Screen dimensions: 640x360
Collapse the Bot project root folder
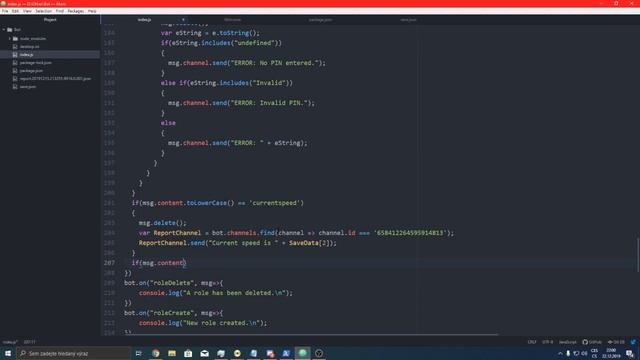coord(4,30)
